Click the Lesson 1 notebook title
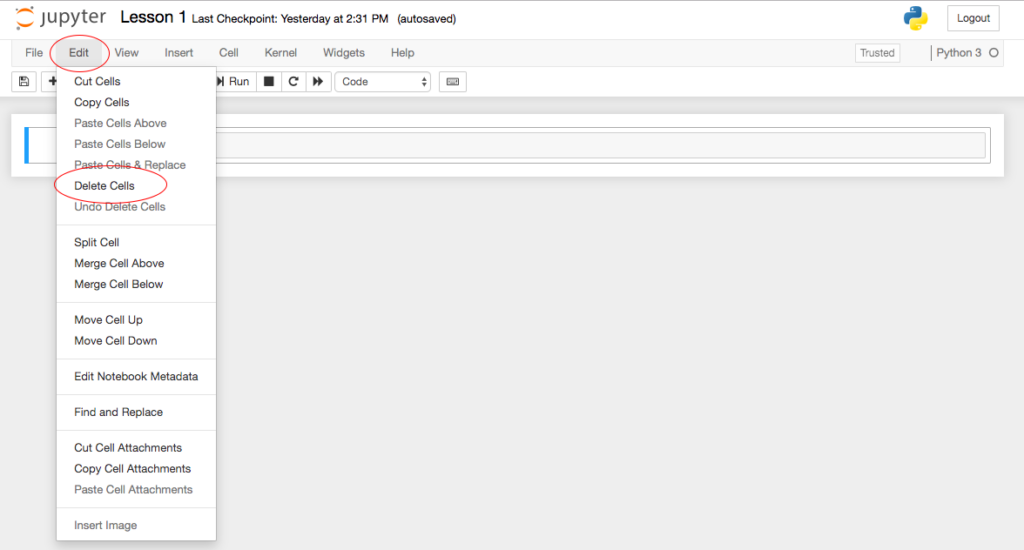1024x550 pixels. coord(153,18)
